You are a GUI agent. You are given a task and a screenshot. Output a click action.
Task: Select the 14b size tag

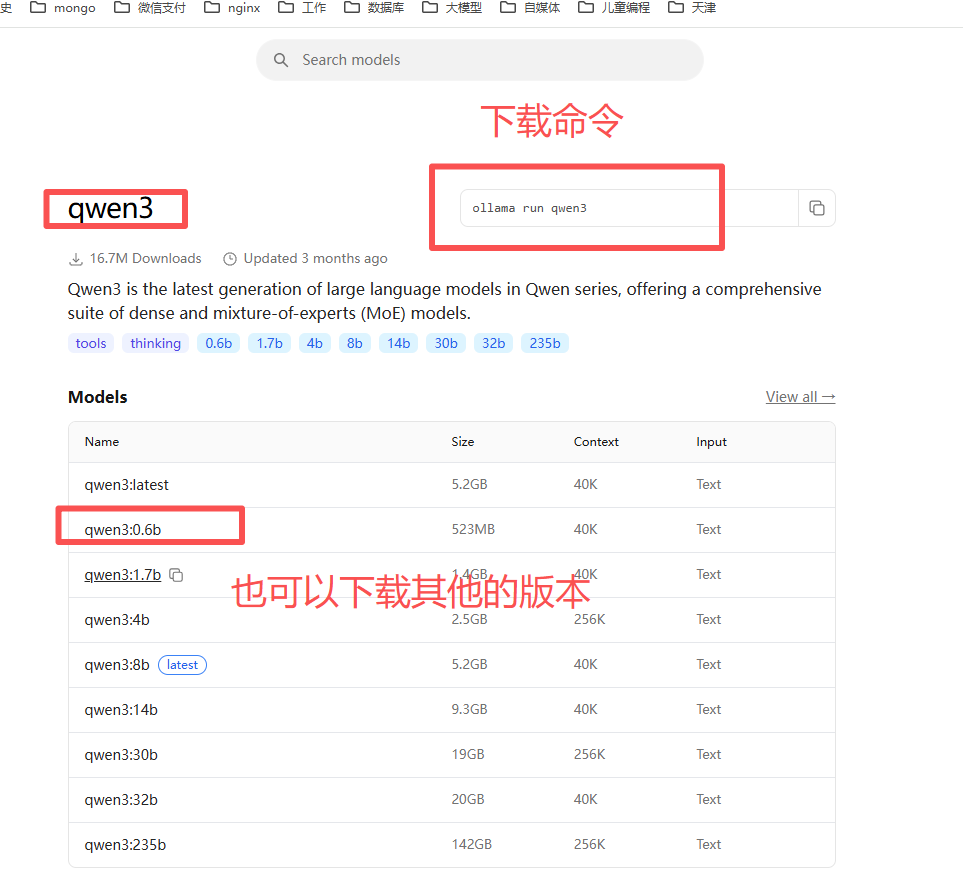point(399,343)
